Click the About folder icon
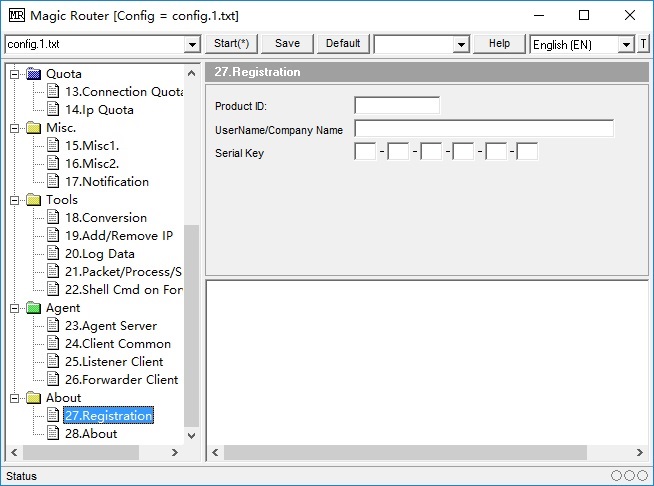 [x=33, y=398]
